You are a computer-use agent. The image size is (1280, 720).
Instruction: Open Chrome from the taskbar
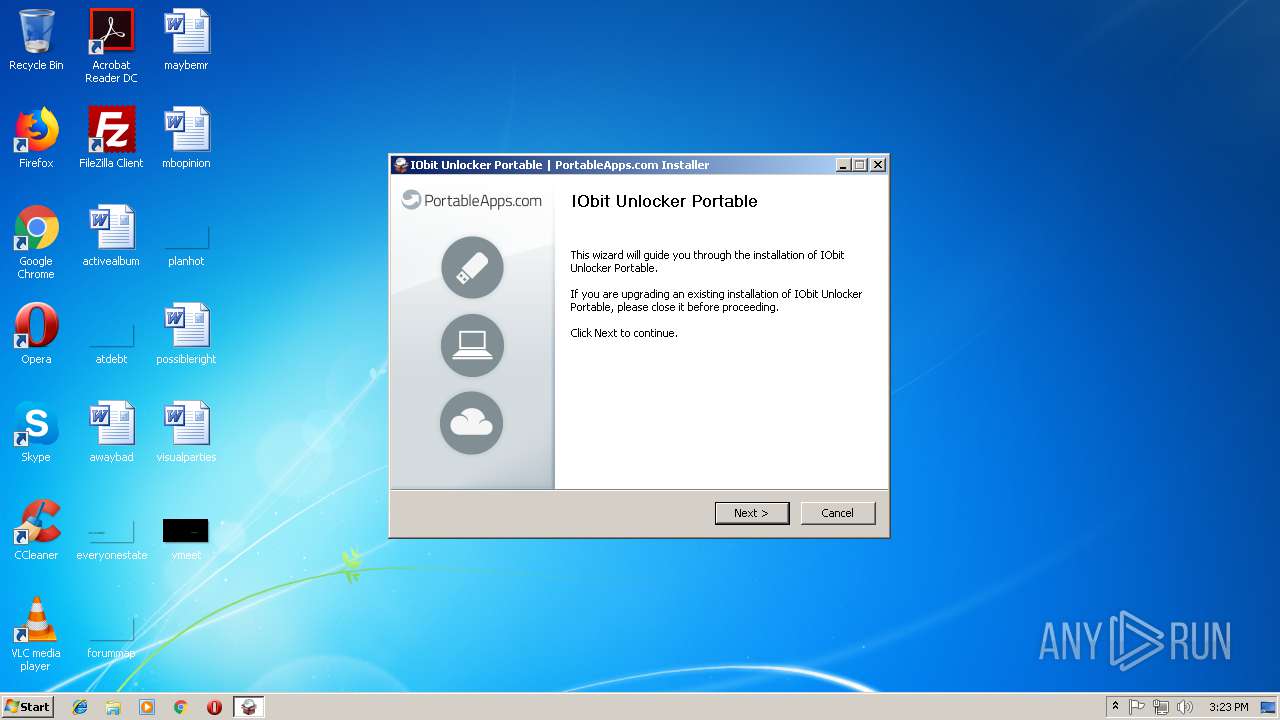coord(181,707)
